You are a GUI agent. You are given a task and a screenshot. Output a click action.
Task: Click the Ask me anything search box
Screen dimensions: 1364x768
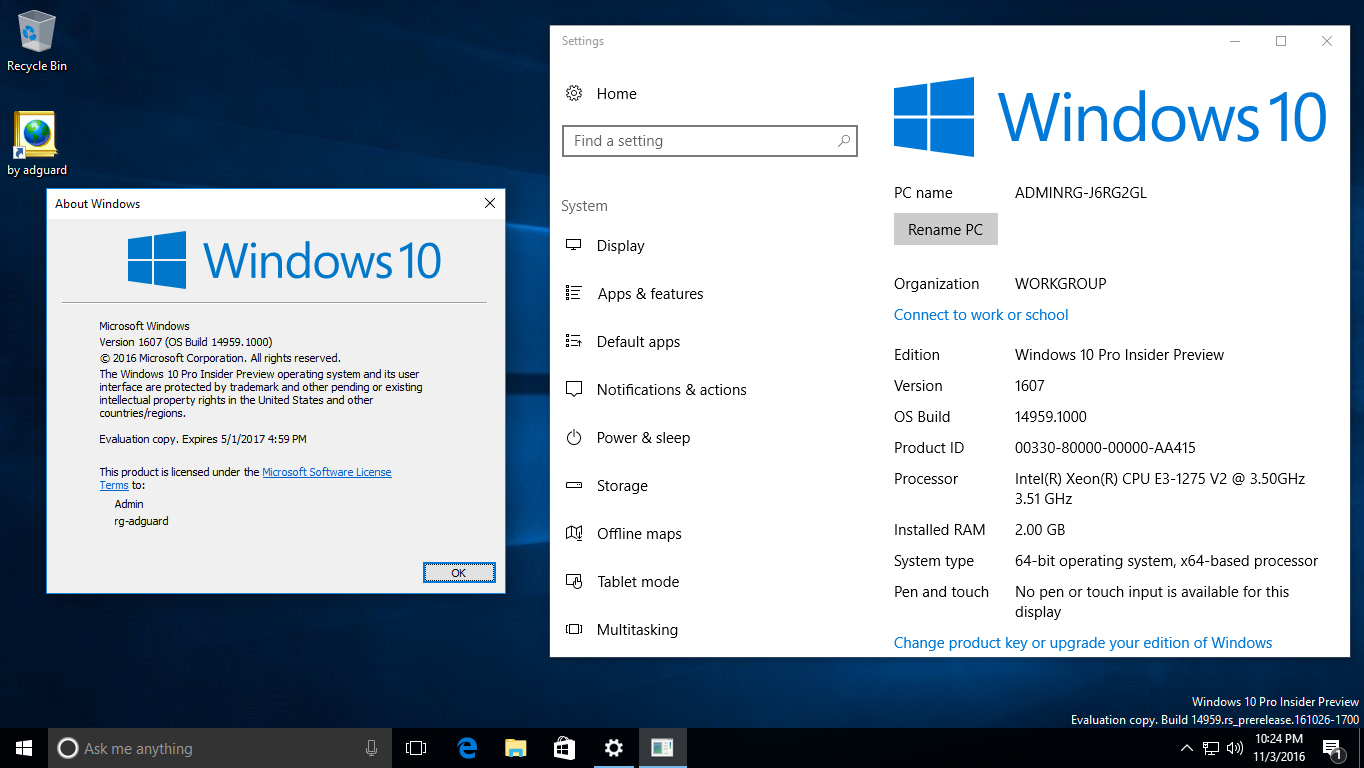pos(219,748)
